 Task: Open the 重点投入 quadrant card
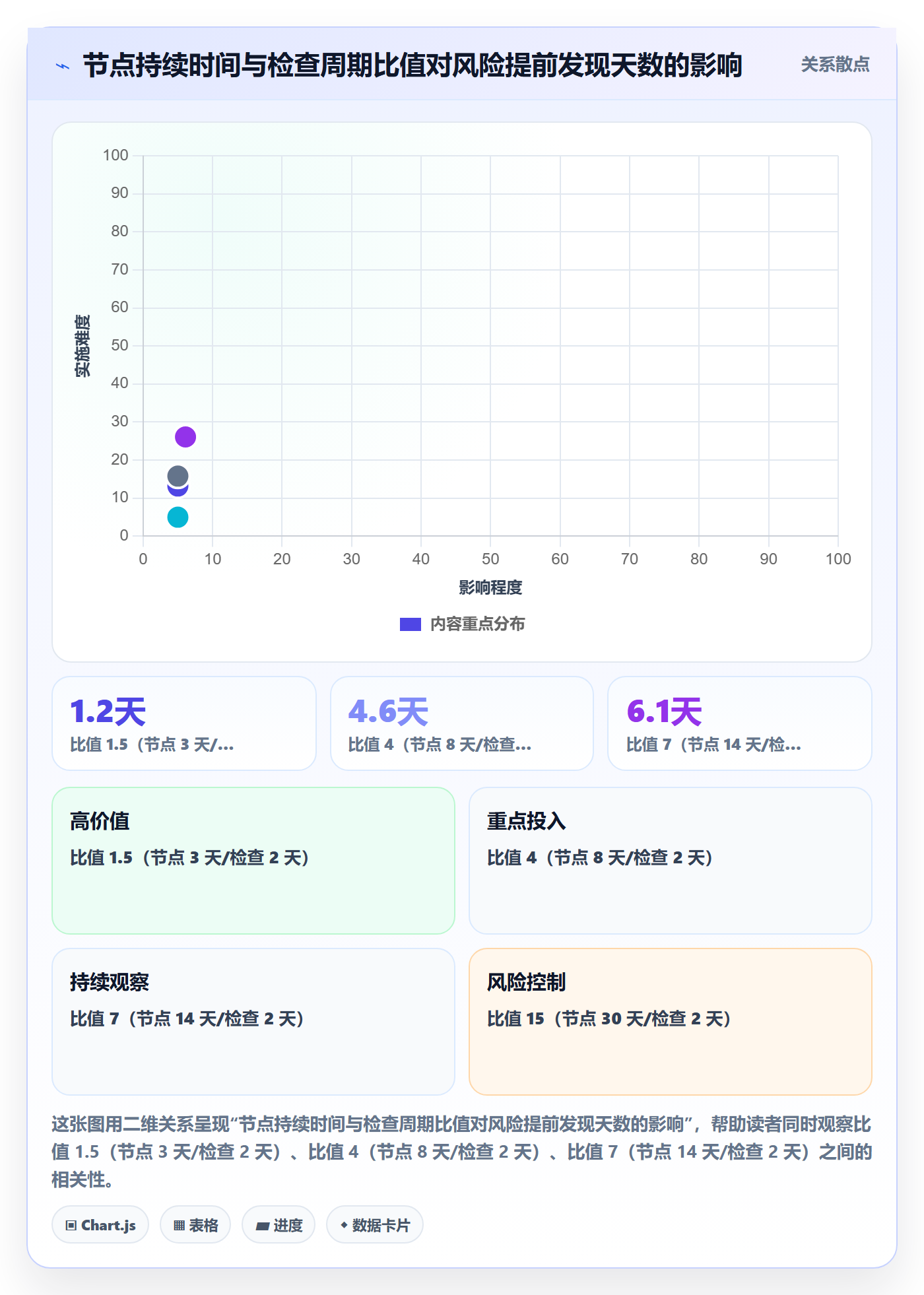tap(671, 861)
